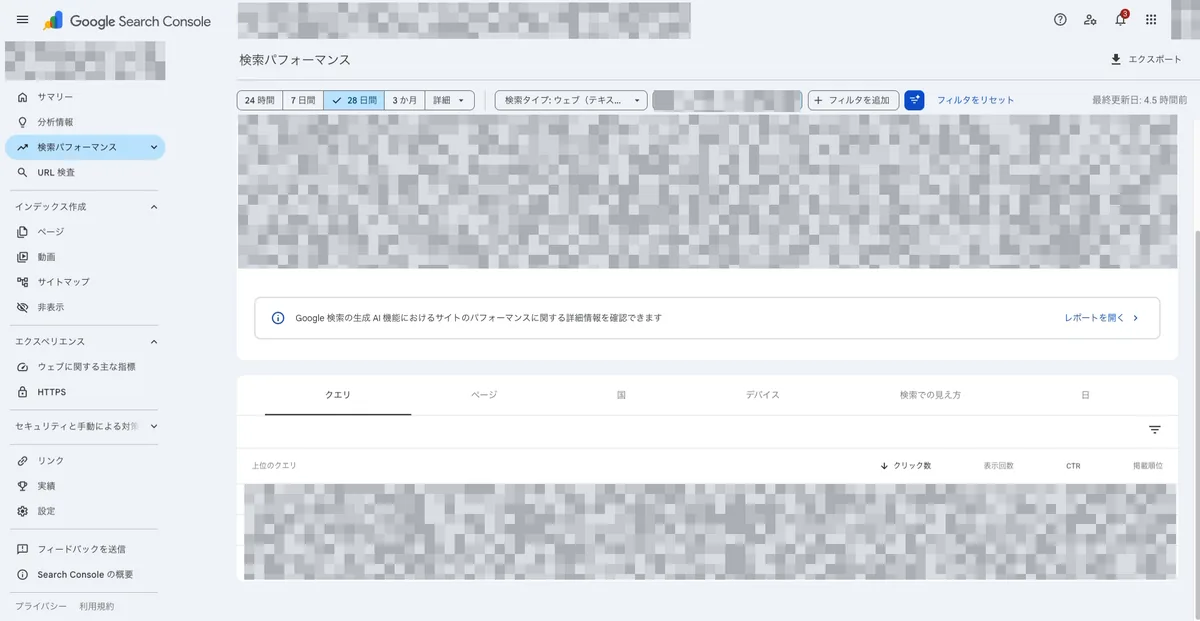Click the links icon beside リンク
Screen dimensions: 1200x621
click(x=22, y=461)
